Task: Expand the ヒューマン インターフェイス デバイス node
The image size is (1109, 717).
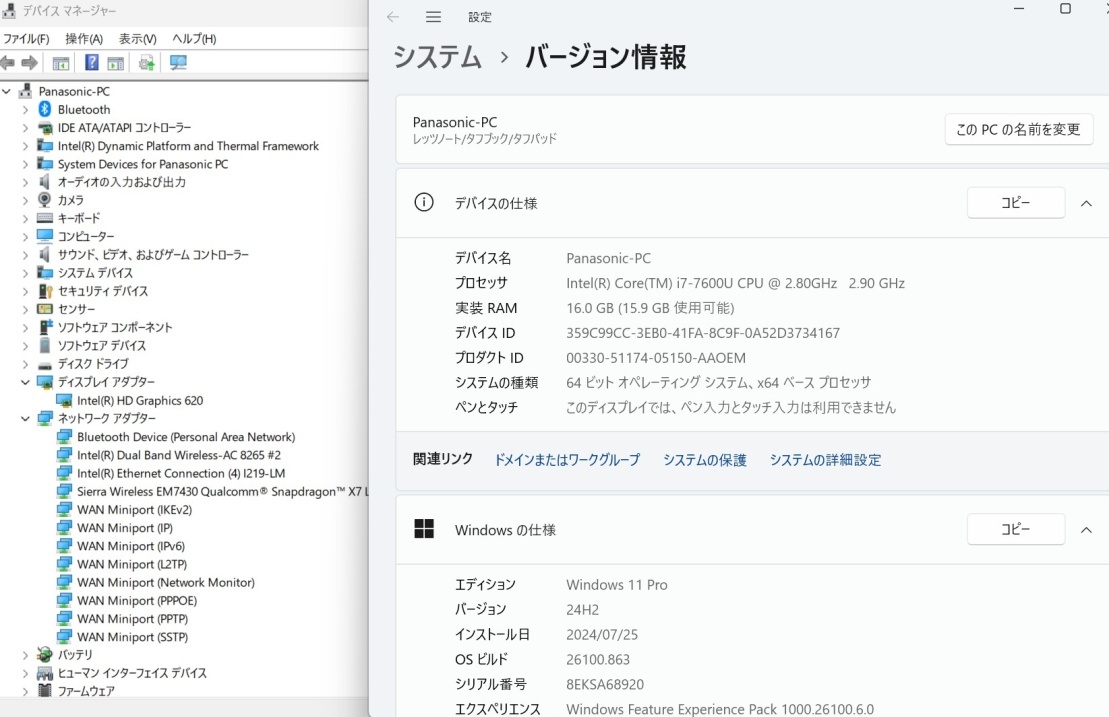Action: 25,673
